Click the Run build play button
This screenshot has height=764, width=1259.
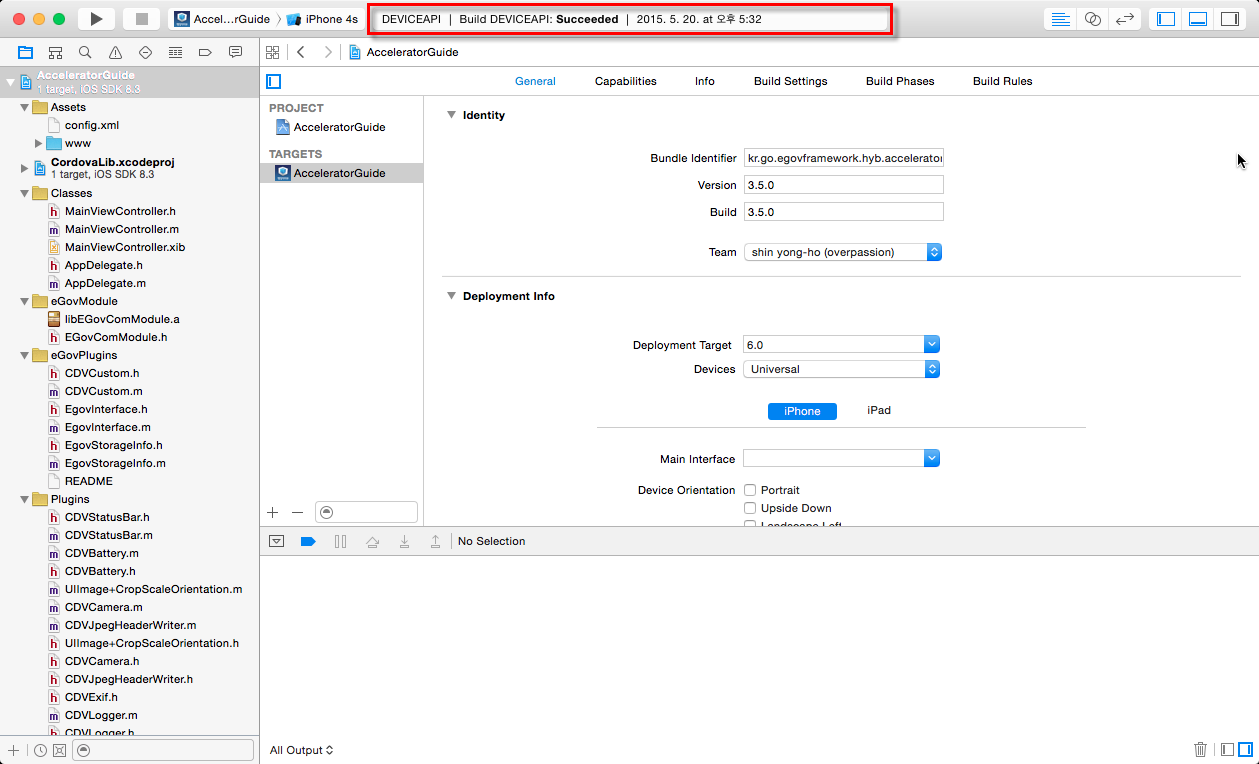[x=96, y=19]
